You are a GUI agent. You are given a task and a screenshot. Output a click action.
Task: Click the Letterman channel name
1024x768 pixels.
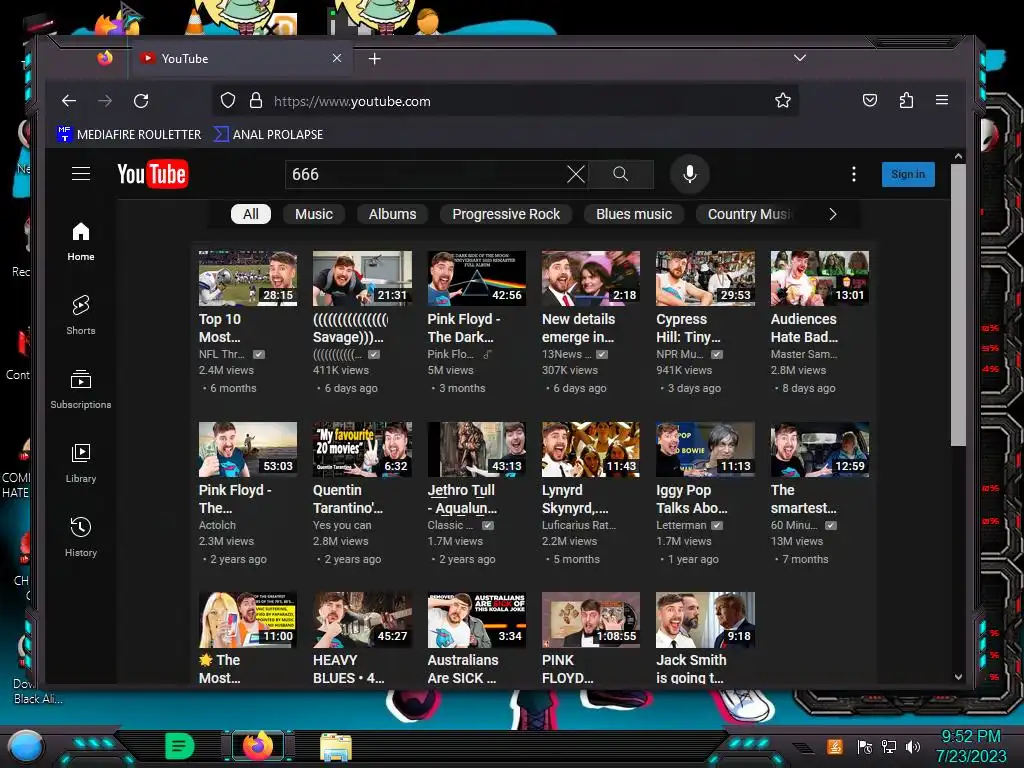681,525
